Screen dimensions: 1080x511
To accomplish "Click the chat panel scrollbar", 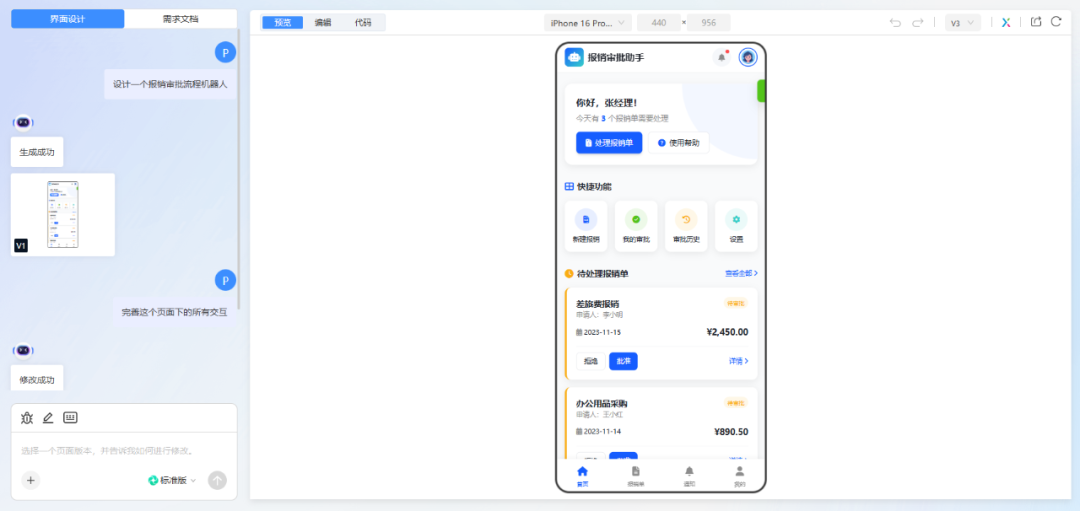I will (239, 169).
